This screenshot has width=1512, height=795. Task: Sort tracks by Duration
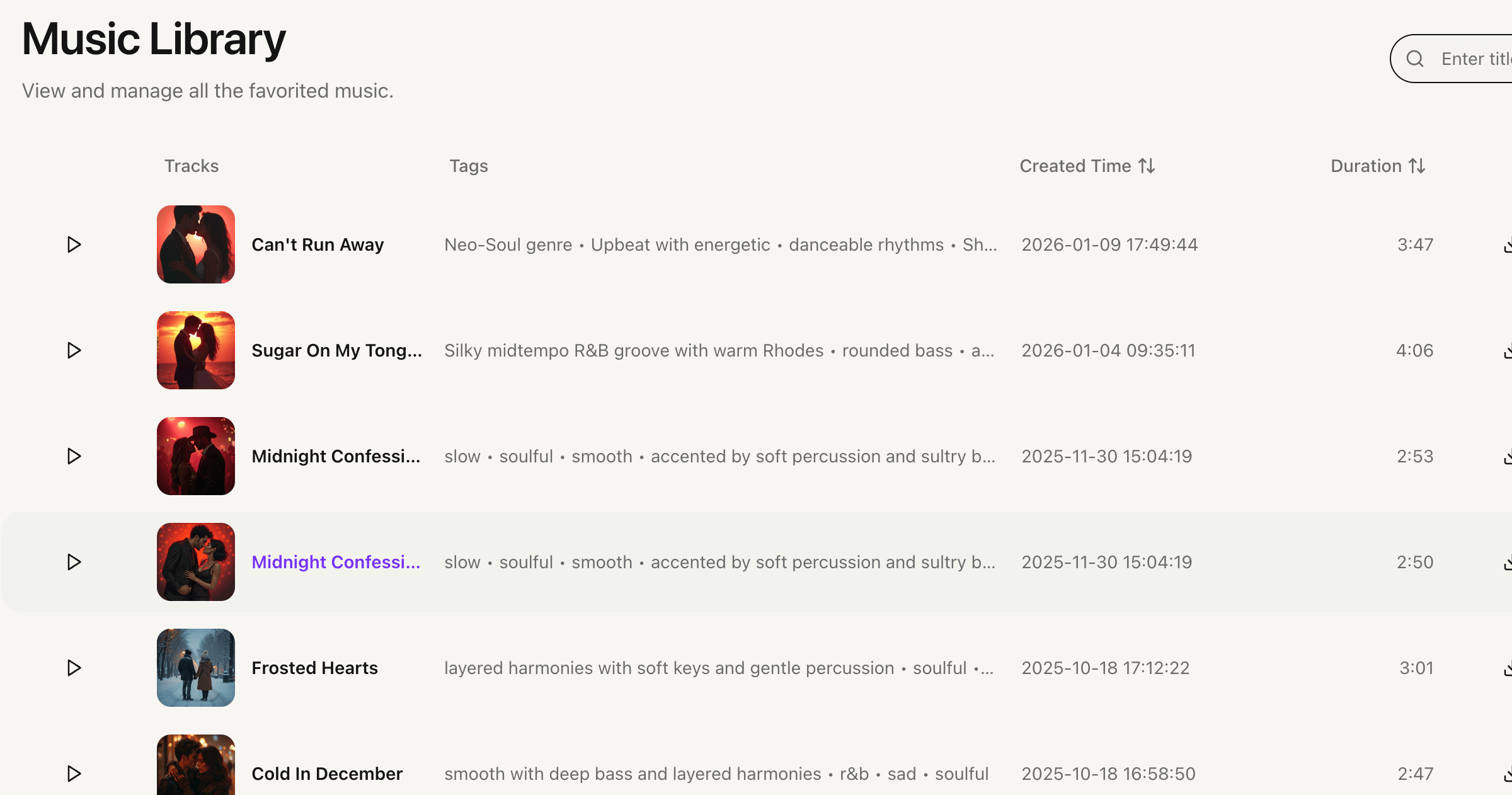1378,166
